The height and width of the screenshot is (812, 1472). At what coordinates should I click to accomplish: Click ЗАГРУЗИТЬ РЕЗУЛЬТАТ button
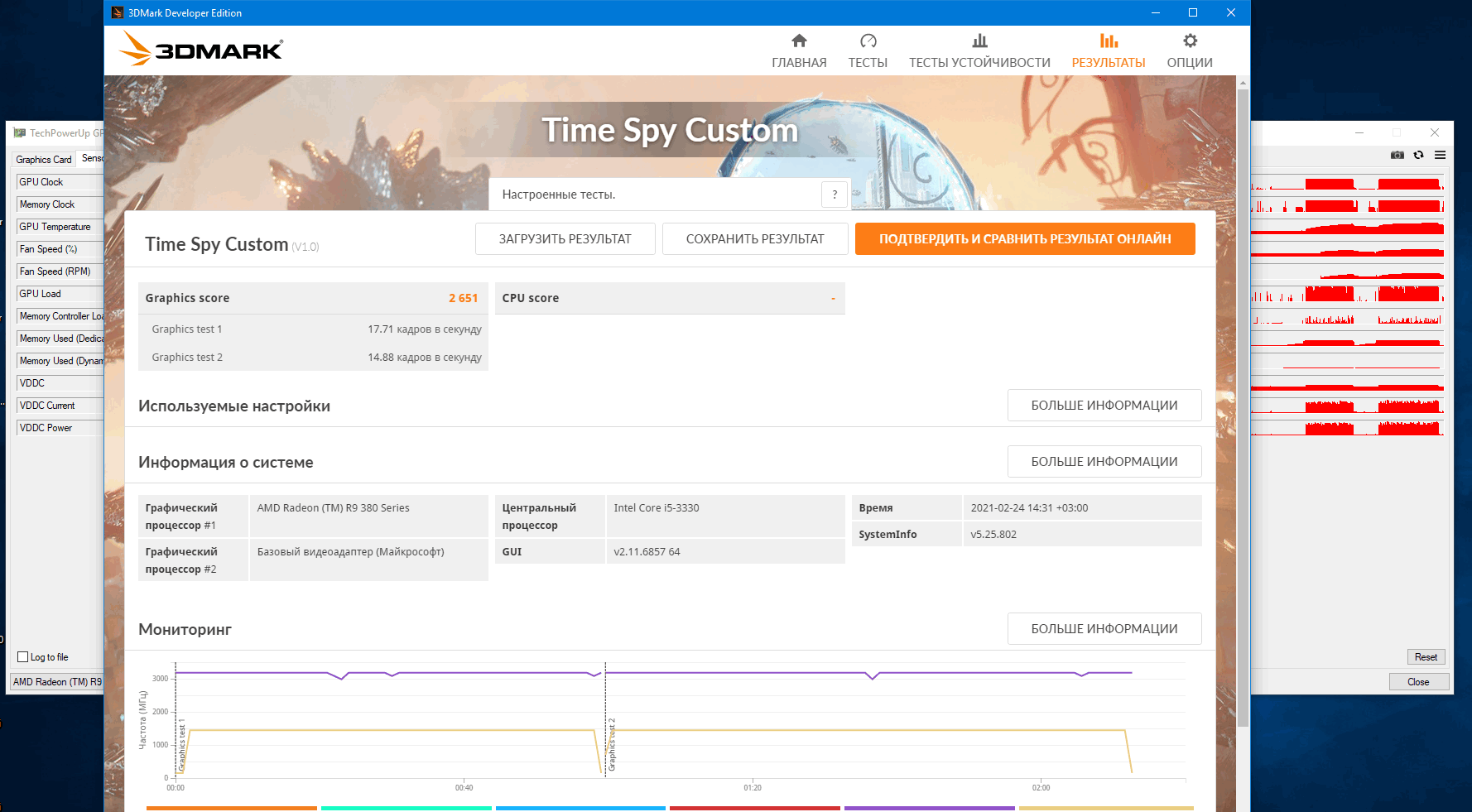click(565, 239)
